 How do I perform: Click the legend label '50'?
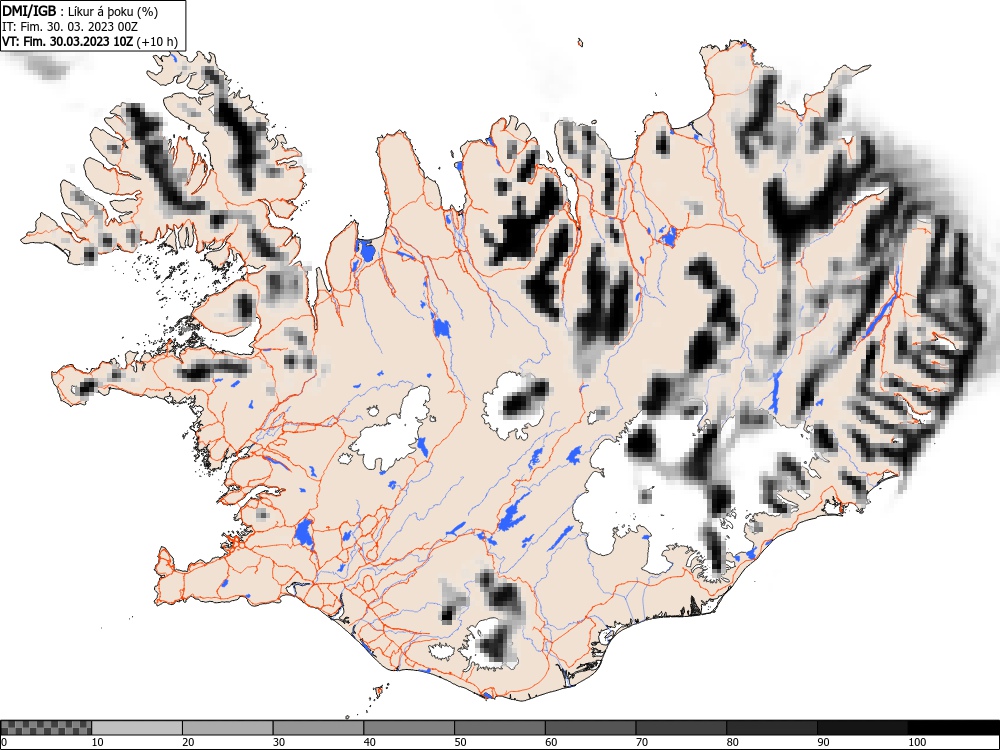[x=460, y=742]
